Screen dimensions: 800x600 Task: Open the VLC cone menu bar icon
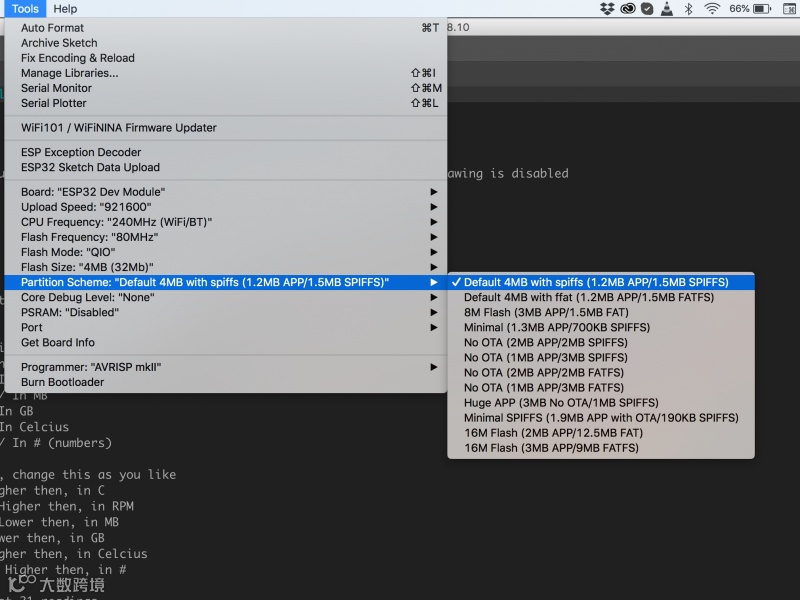tap(667, 9)
